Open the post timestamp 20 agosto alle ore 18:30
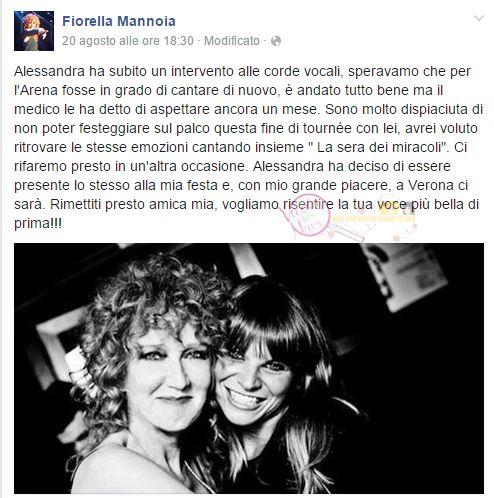The height and width of the screenshot is (498, 494). point(128,41)
